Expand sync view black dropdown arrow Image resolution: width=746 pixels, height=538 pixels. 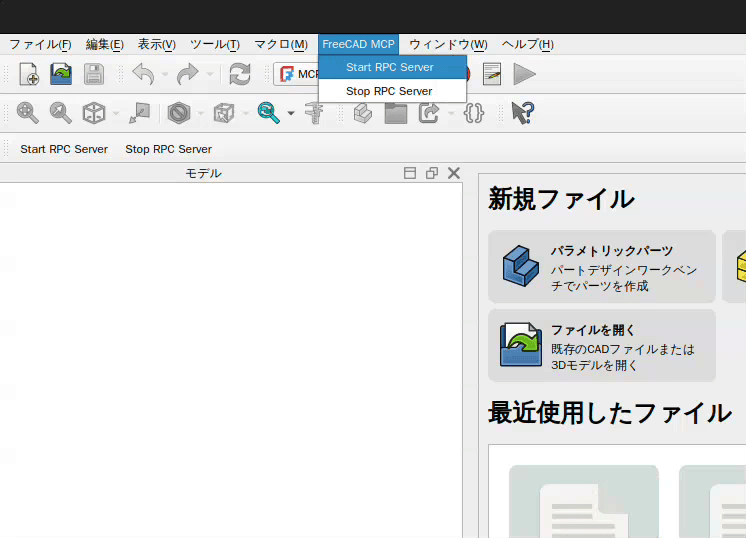point(291,113)
